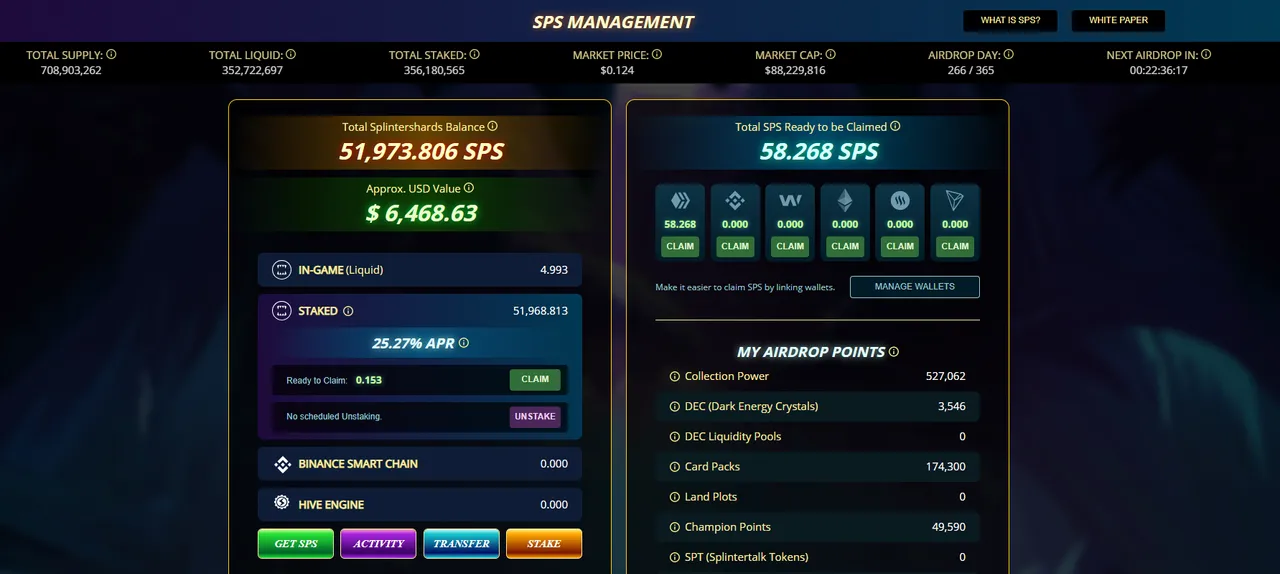The height and width of the screenshot is (574, 1280).
Task: Click the Tron wallet icon in claim row
Action: (x=955, y=200)
